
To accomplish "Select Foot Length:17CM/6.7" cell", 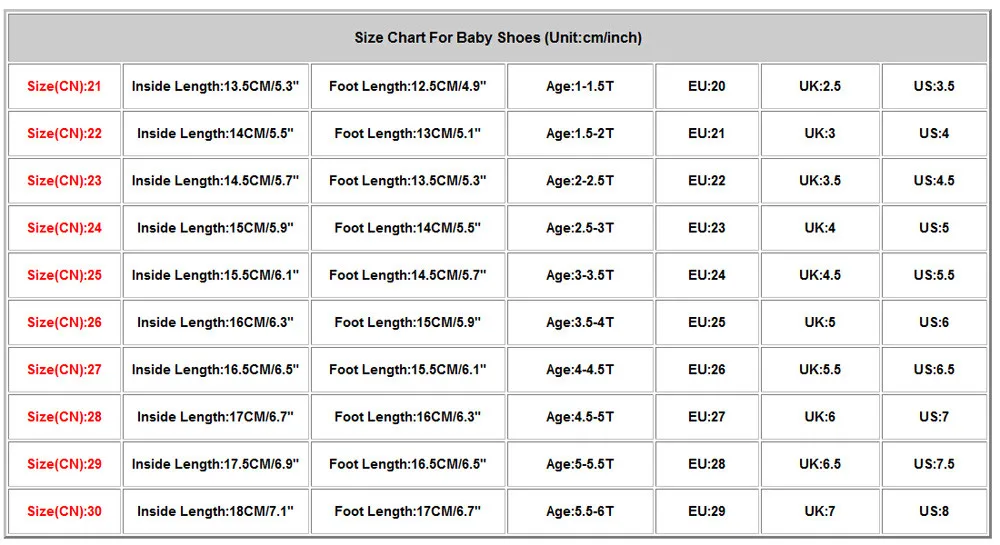I will [407, 511].
